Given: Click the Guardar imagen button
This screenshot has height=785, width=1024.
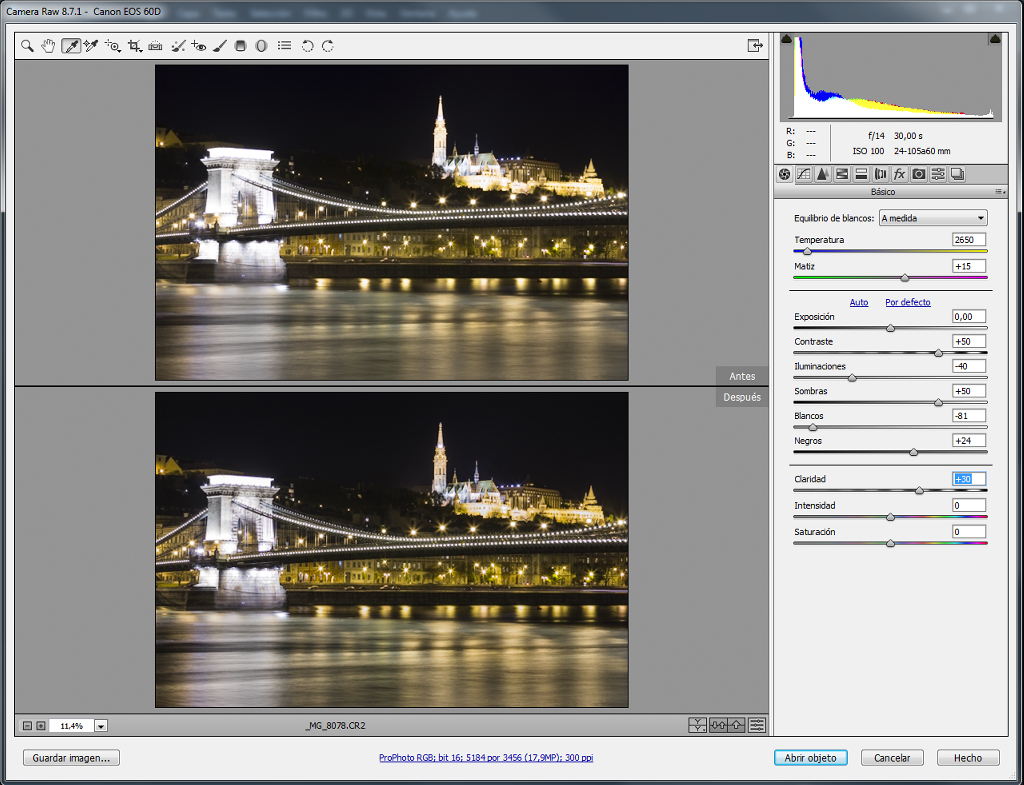Looking at the screenshot, I should coord(71,758).
